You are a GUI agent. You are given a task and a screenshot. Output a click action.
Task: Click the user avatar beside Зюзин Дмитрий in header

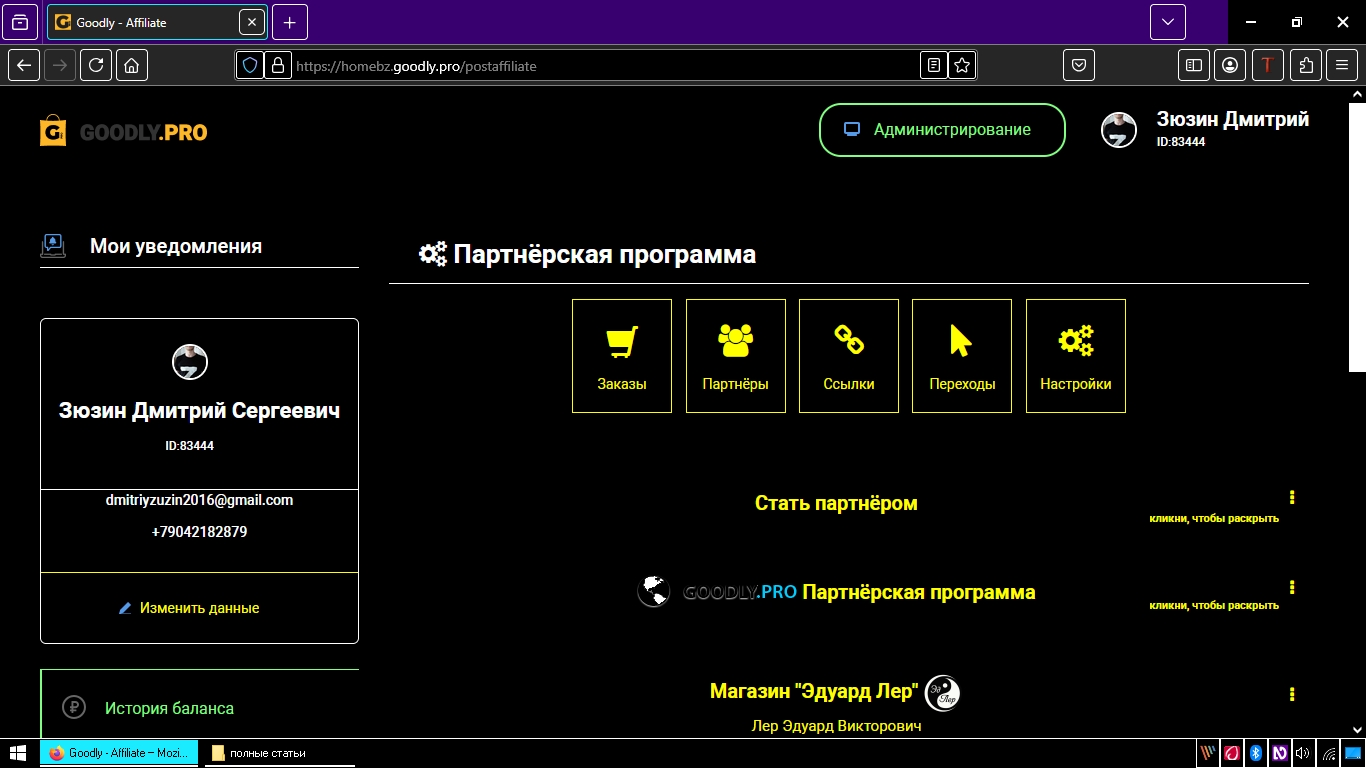tap(1119, 130)
